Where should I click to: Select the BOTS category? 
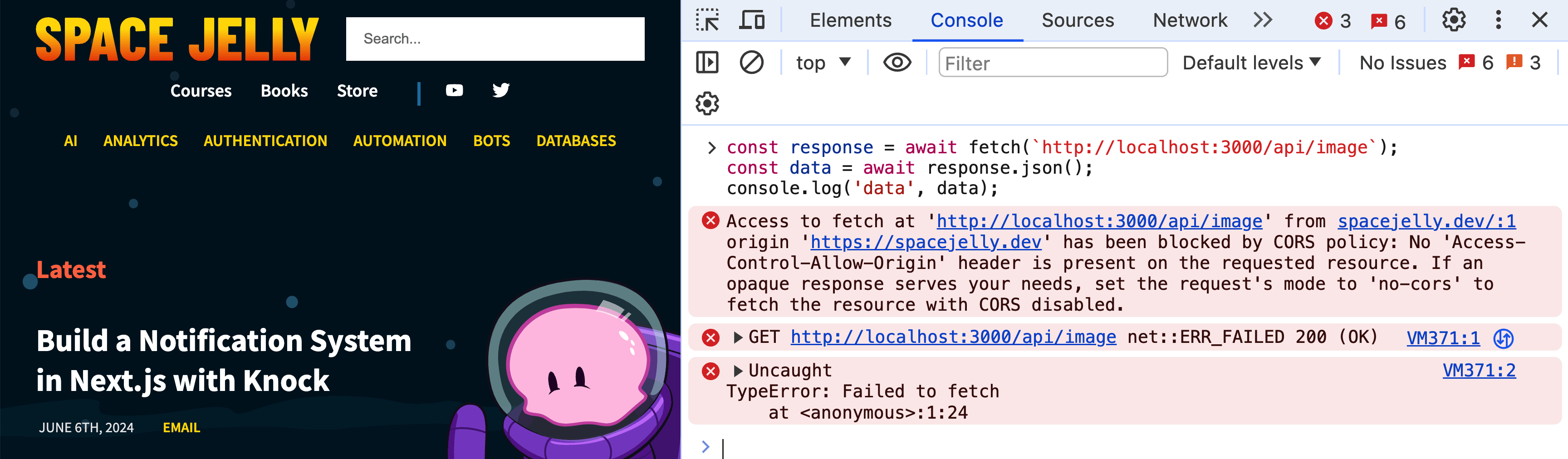coord(492,141)
